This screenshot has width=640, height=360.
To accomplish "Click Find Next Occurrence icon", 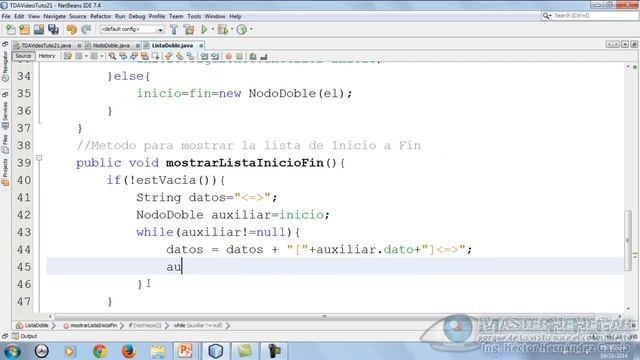I will pos(134,56).
